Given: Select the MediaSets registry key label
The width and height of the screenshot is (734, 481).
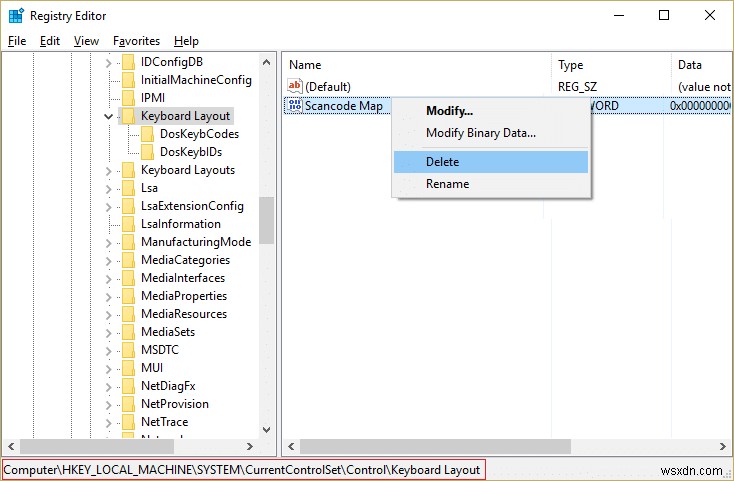Looking at the screenshot, I should [x=168, y=332].
